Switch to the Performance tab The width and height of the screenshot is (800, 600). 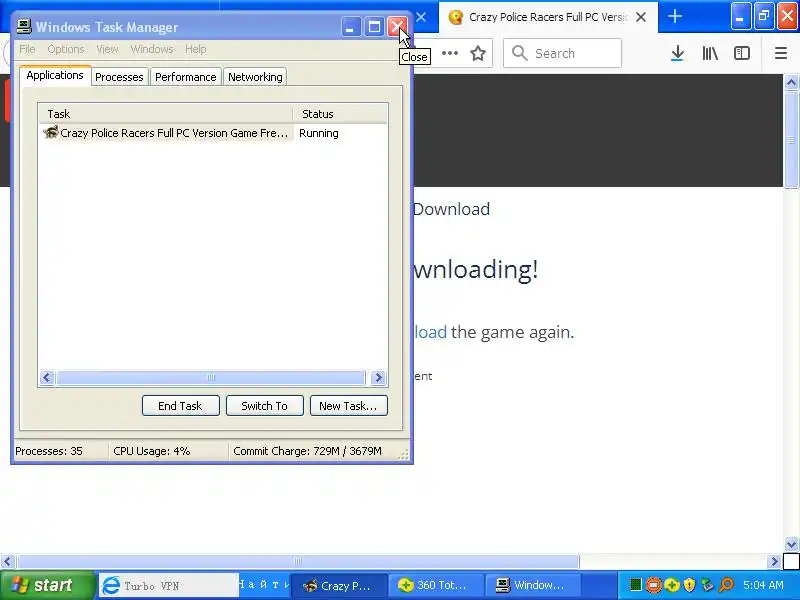tap(186, 77)
